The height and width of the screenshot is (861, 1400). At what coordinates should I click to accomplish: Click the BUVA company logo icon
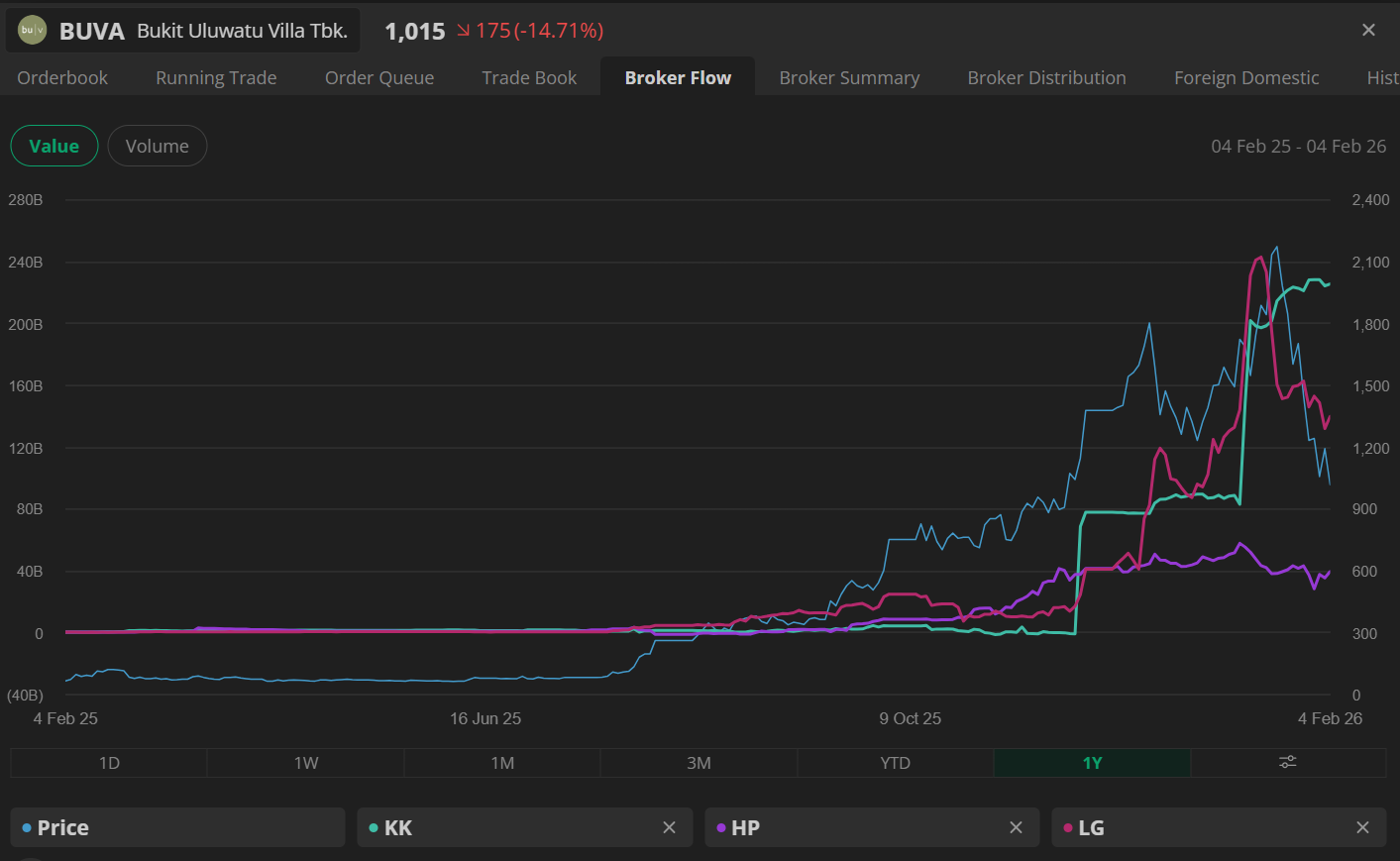pyautogui.click(x=32, y=31)
